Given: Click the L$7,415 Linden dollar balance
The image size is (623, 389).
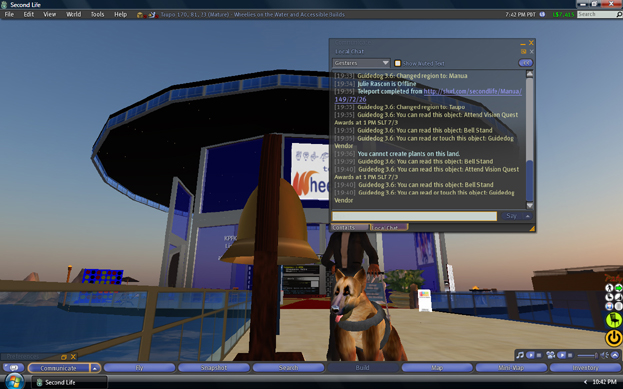Looking at the screenshot, I should 563,14.
